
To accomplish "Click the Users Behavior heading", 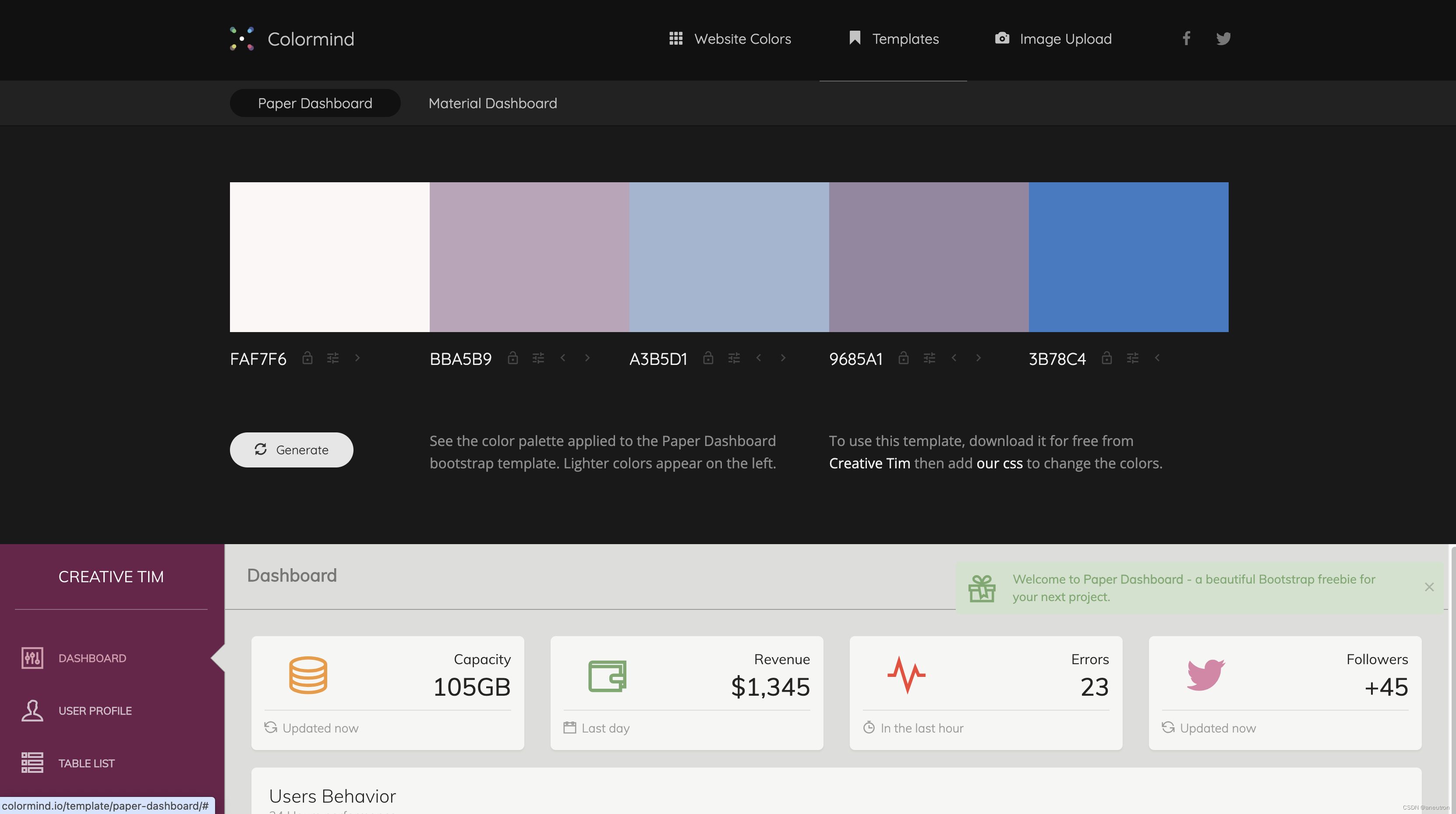I will pos(332,796).
